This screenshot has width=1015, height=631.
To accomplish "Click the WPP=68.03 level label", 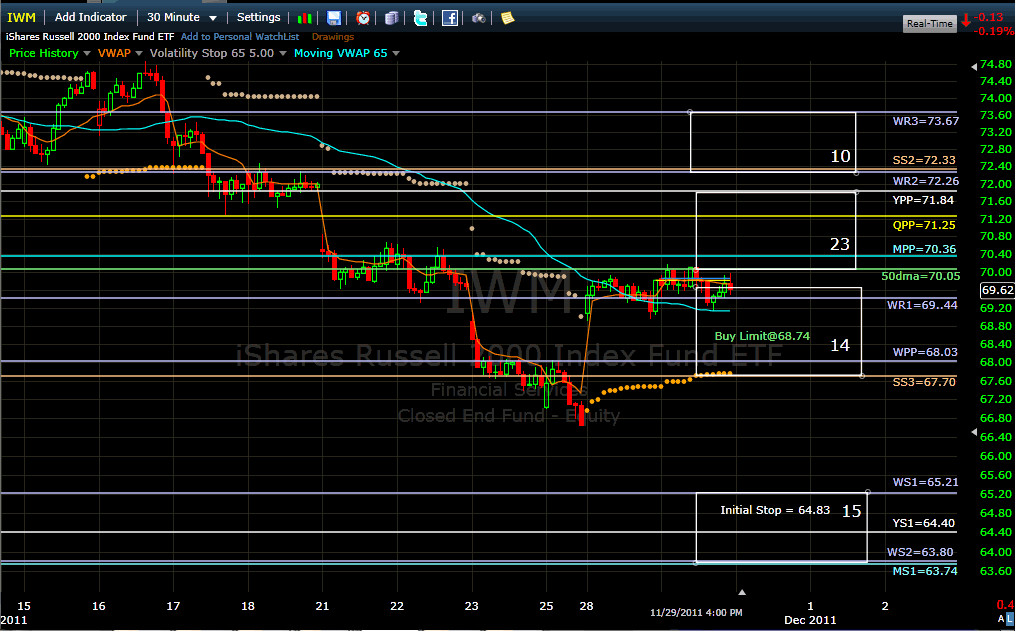I will click(925, 352).
